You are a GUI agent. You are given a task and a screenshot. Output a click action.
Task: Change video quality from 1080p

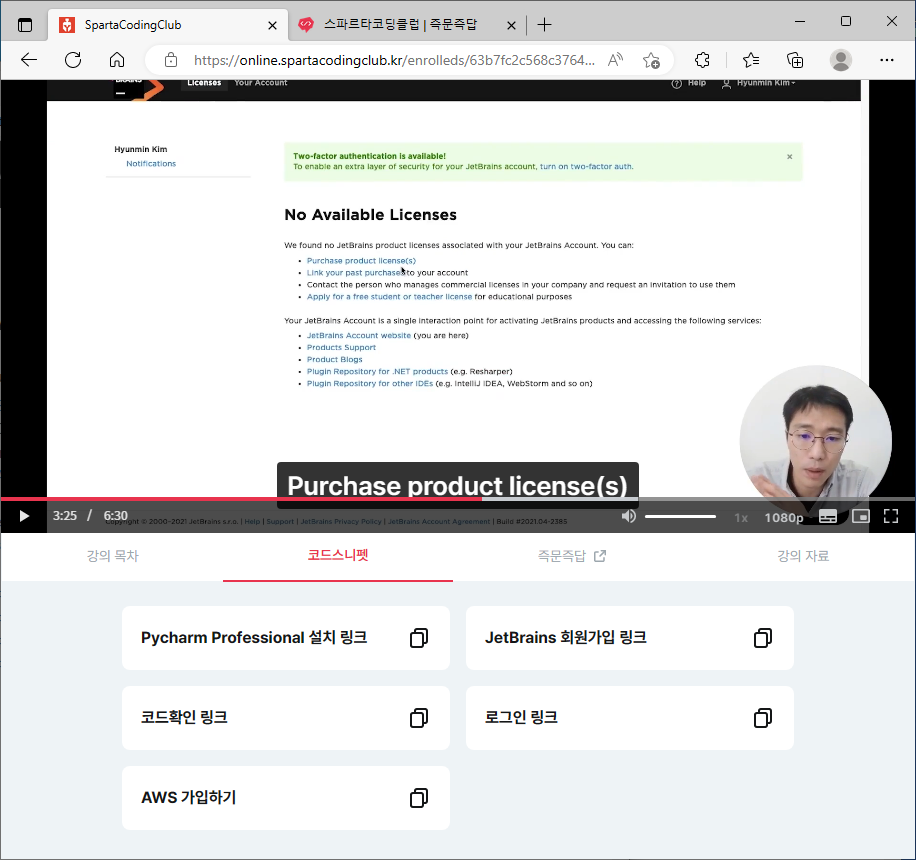click(783, 518)
